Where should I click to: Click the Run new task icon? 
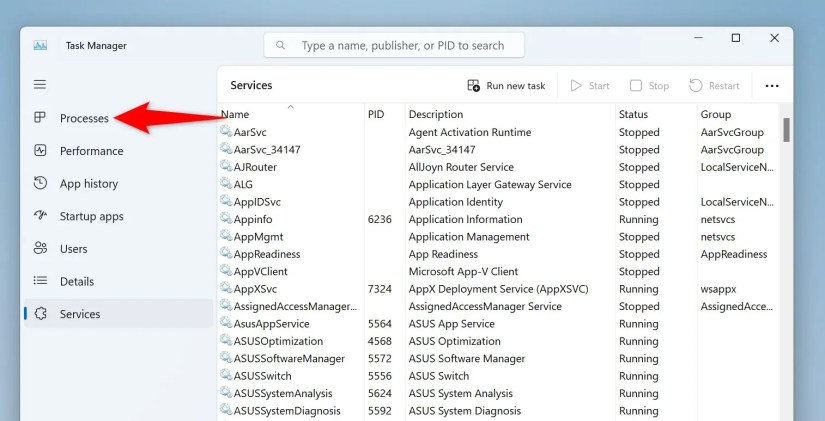(474, 86)
